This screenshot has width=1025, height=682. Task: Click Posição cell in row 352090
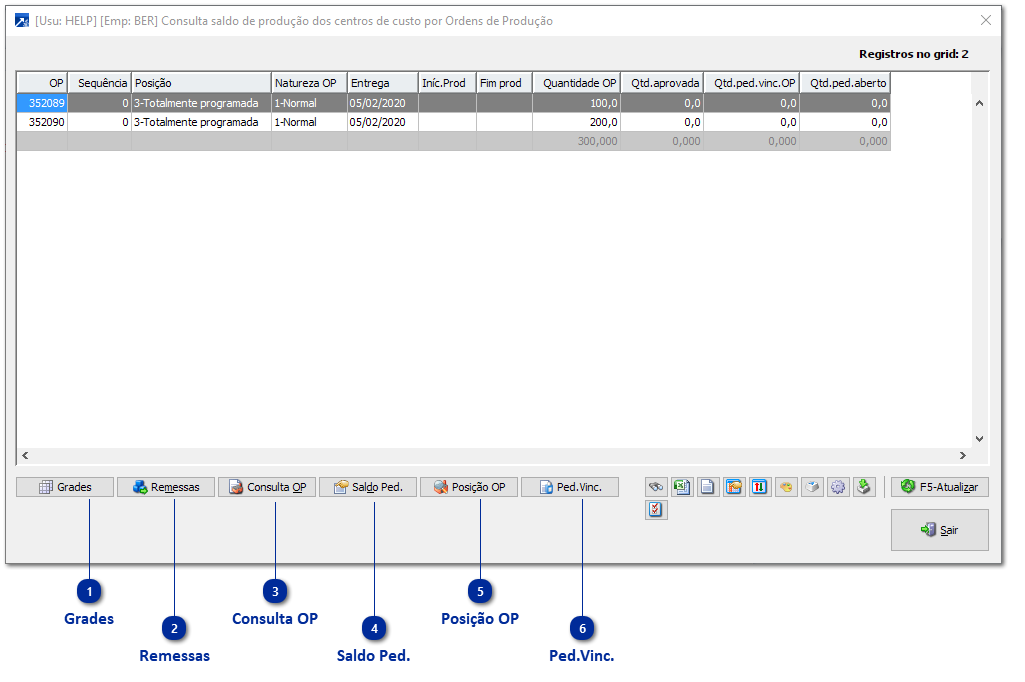point(201,122)
